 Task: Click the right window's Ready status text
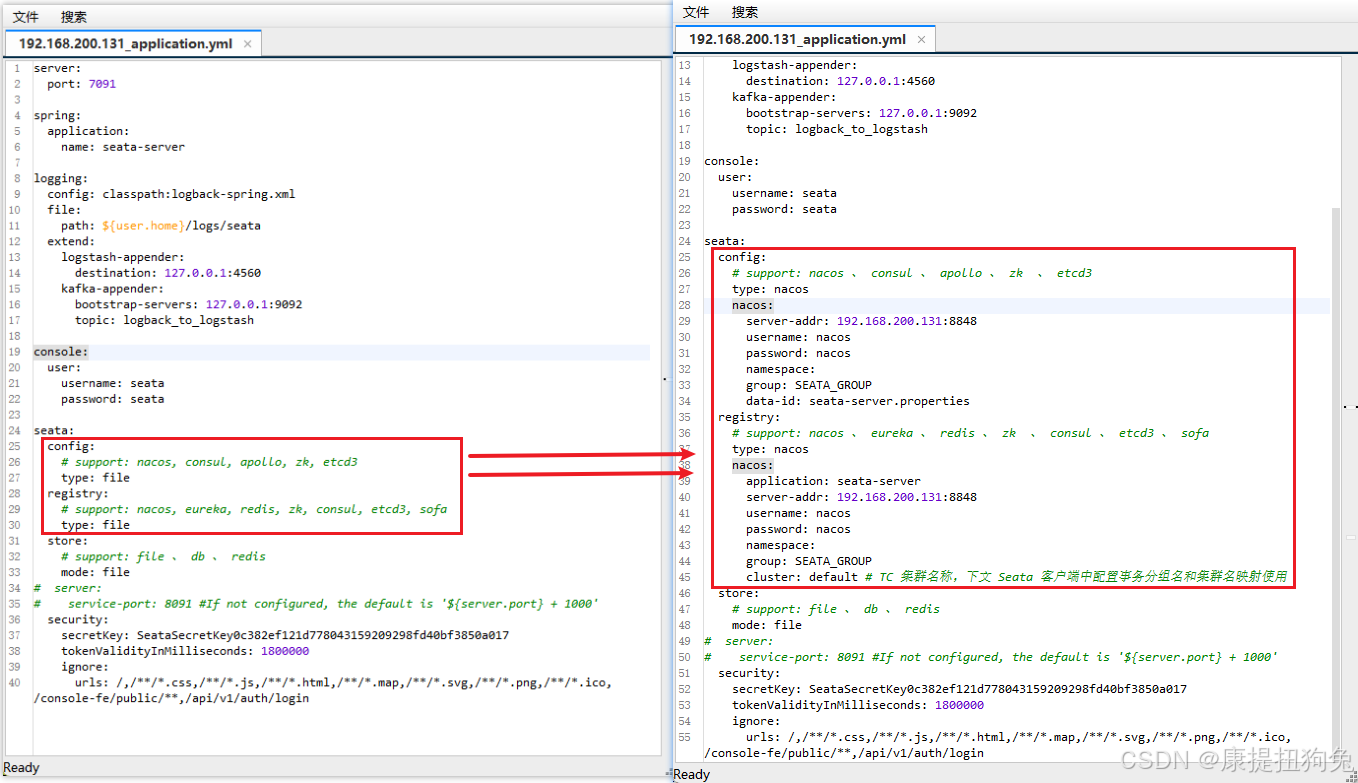pos(692,774)
